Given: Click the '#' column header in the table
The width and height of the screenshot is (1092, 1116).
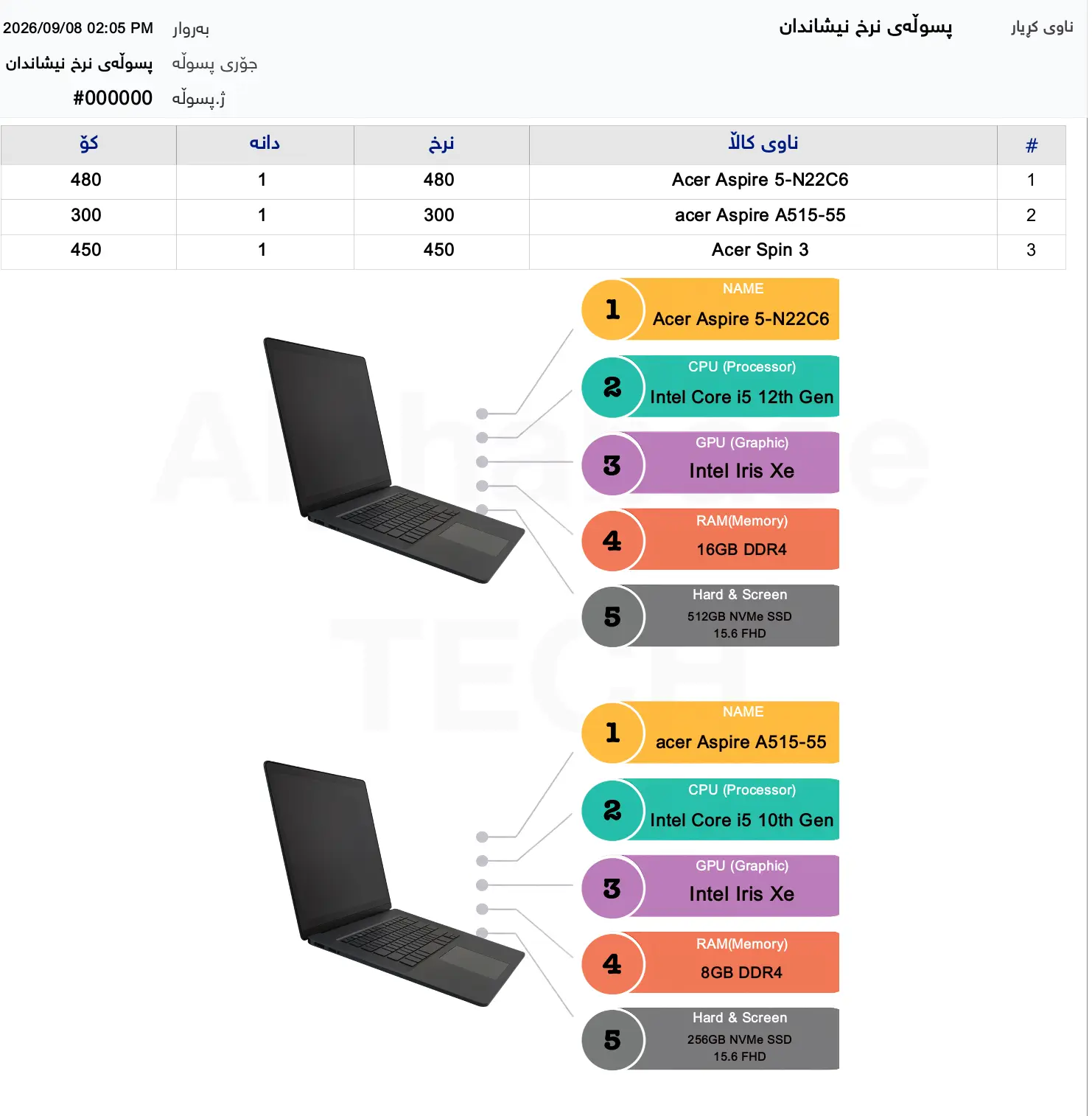Looking at the screenshot, I should pos(1032,145).
